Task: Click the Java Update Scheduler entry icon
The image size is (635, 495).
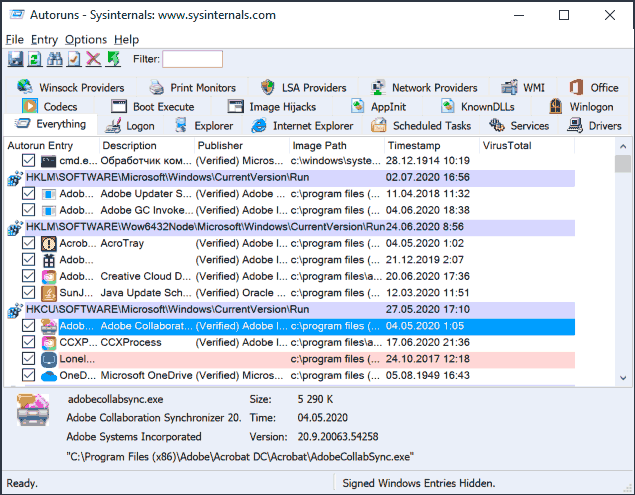Action: 49,293
